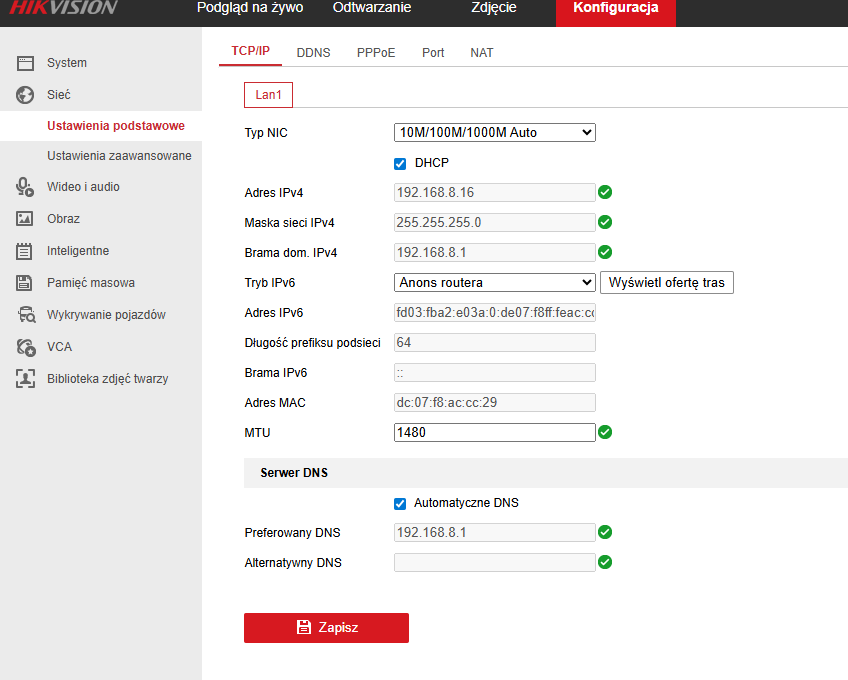Click into the MTU input field

[494, 432]
